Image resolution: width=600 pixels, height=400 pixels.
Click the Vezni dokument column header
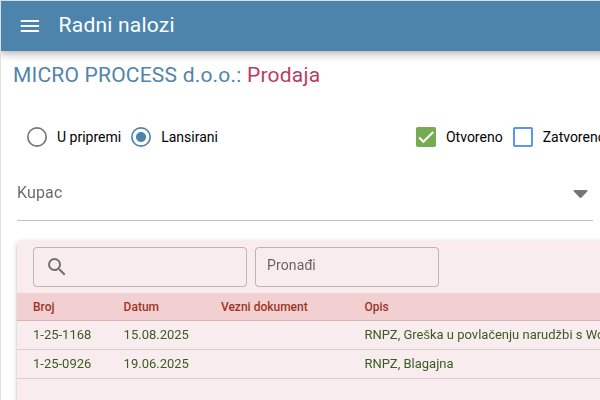[x=264, y=307]
